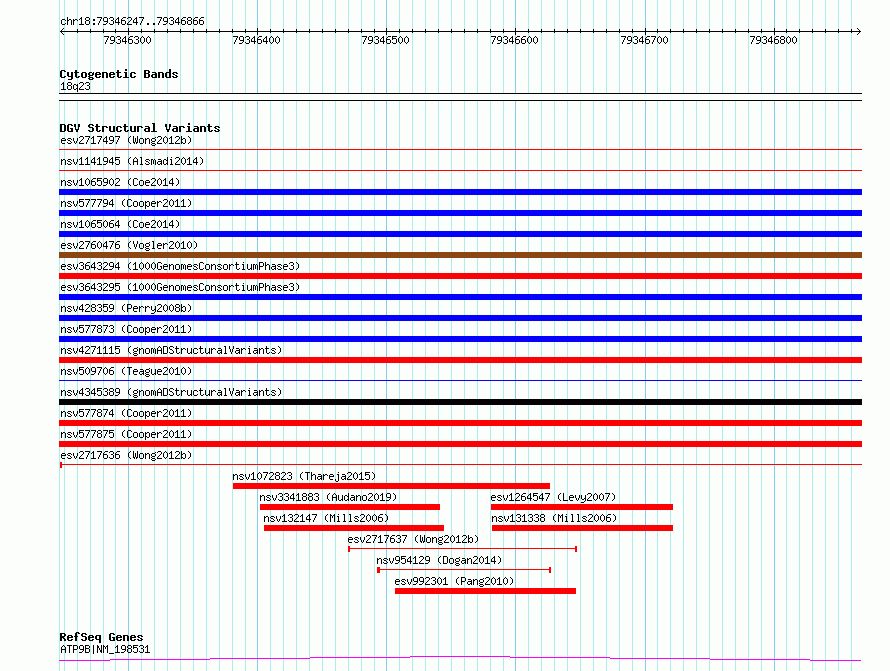The image size is (890, 671).
Task: Click the nsv132147 (Mills2006) red bar
Action: point(353,528)
